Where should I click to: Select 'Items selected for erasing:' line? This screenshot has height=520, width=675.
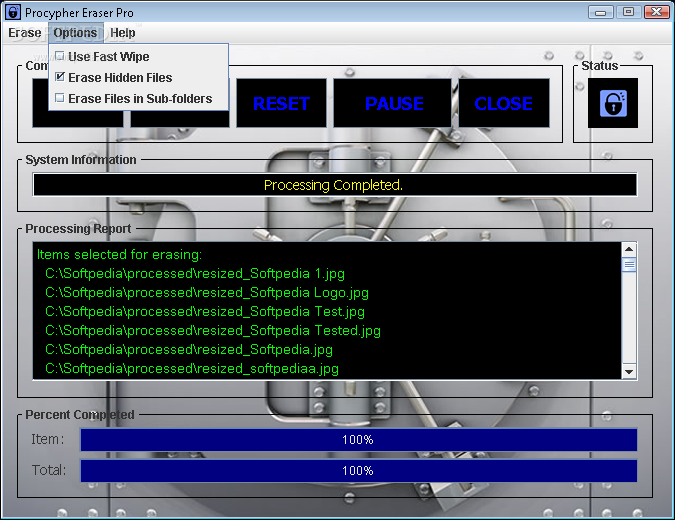(x=119, y=254)
